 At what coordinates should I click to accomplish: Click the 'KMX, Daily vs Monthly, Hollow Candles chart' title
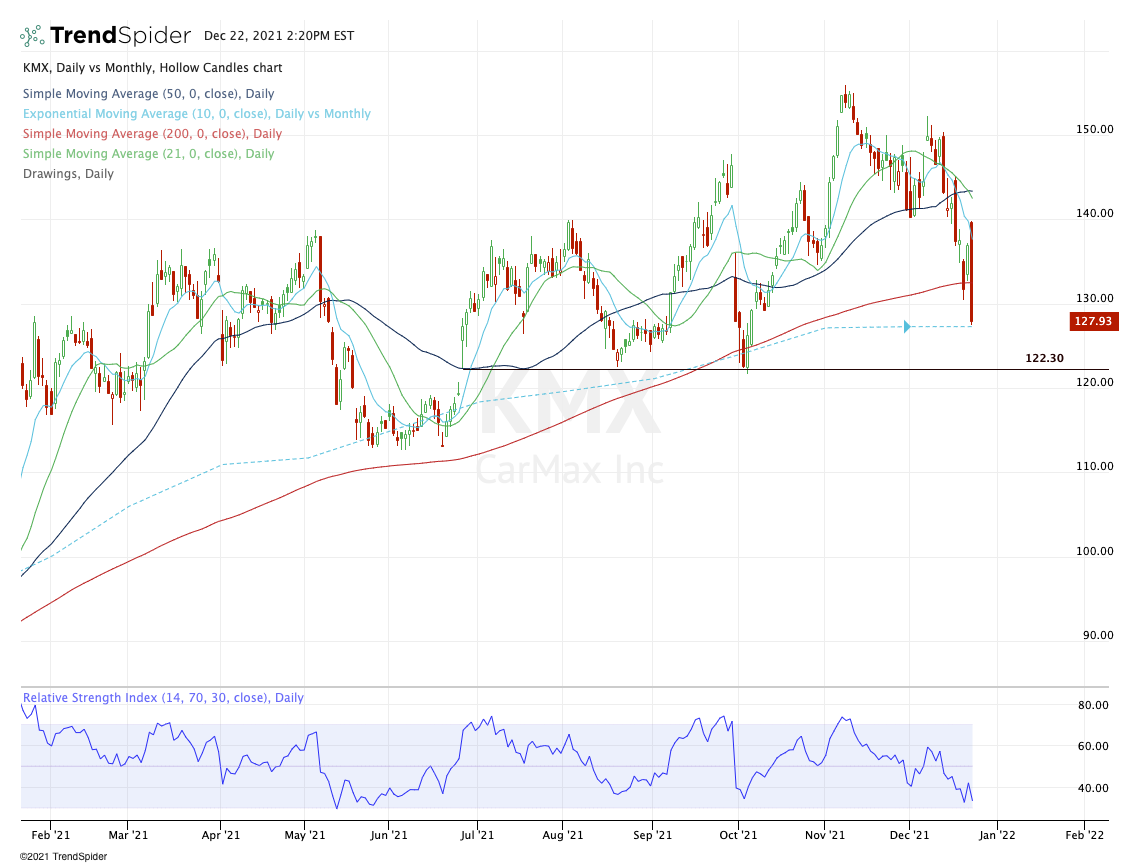pos(153,68)
